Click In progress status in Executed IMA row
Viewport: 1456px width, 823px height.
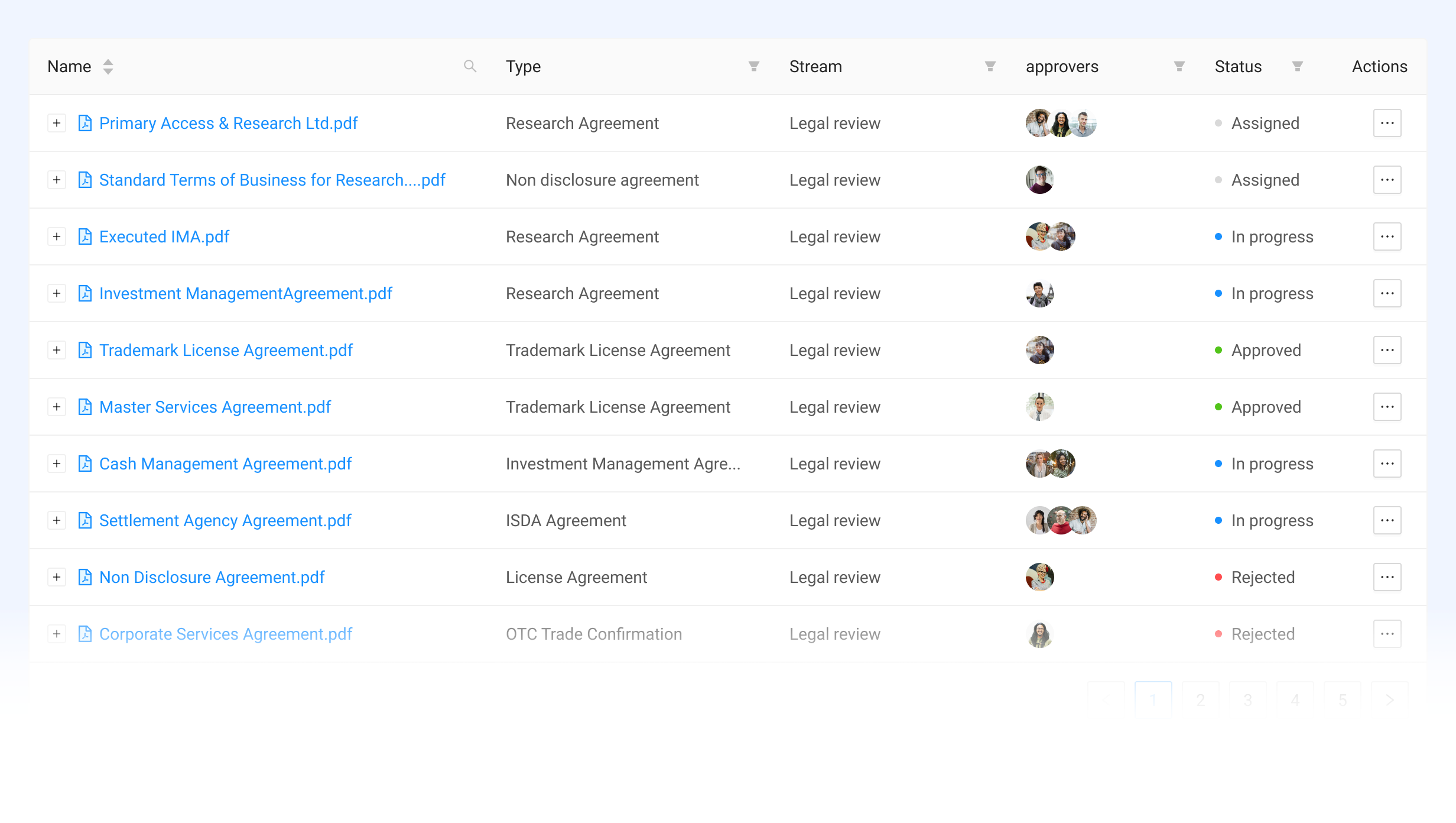1265,236
